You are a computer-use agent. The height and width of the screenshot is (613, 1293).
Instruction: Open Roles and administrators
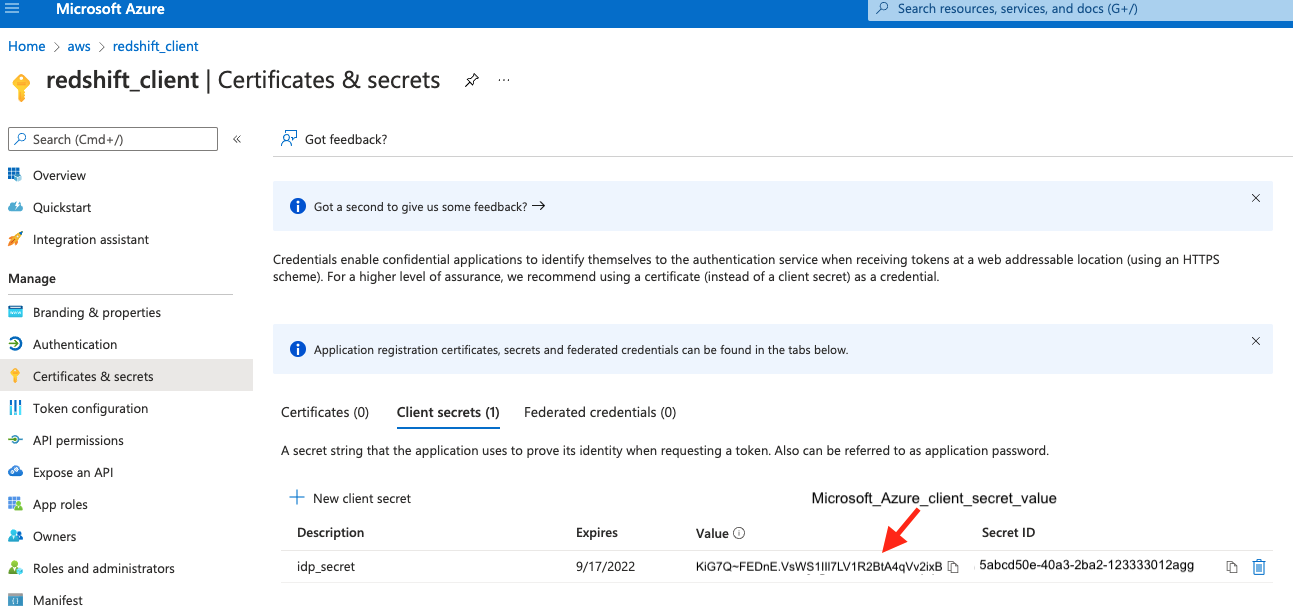click(x=104, y=568)
